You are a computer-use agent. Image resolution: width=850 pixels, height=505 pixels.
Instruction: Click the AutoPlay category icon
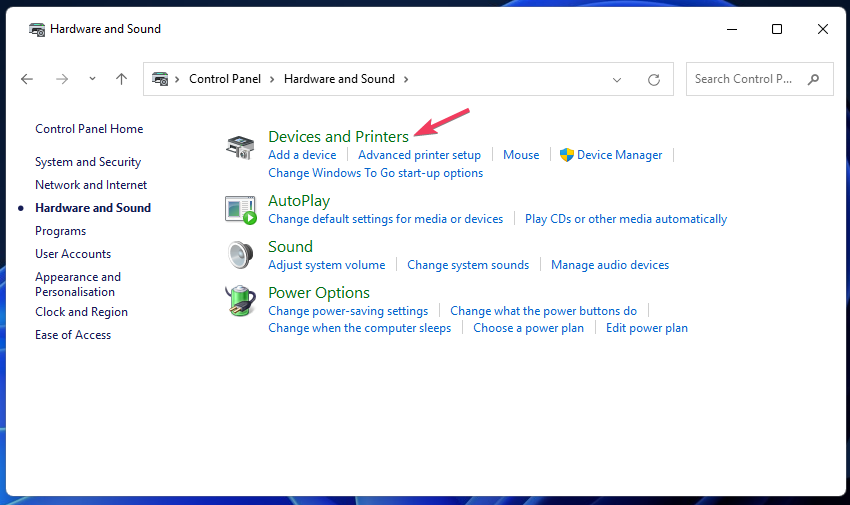240,210
